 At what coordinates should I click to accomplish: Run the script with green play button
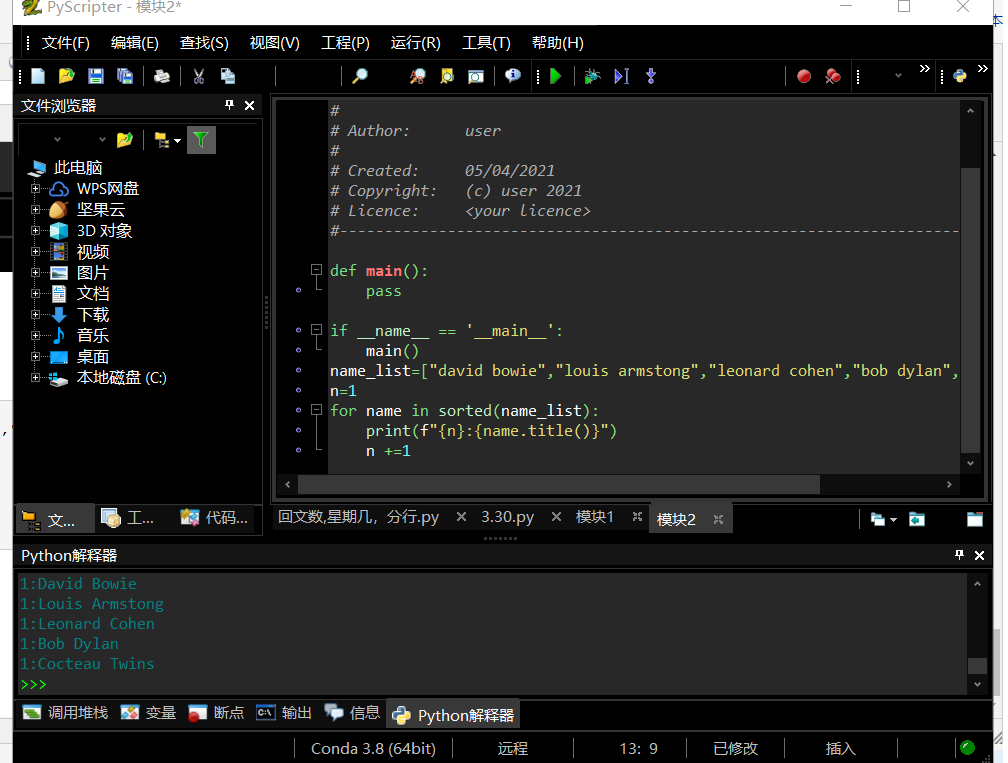click(x=556, y=76)
